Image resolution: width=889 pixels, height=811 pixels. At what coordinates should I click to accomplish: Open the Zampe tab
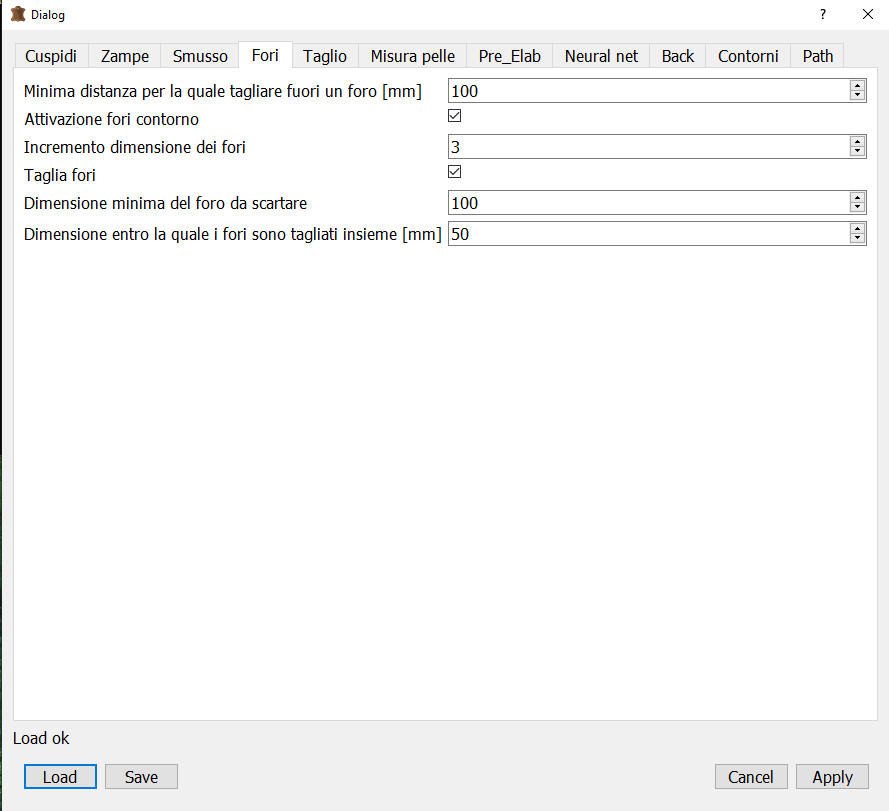point(125,56)
